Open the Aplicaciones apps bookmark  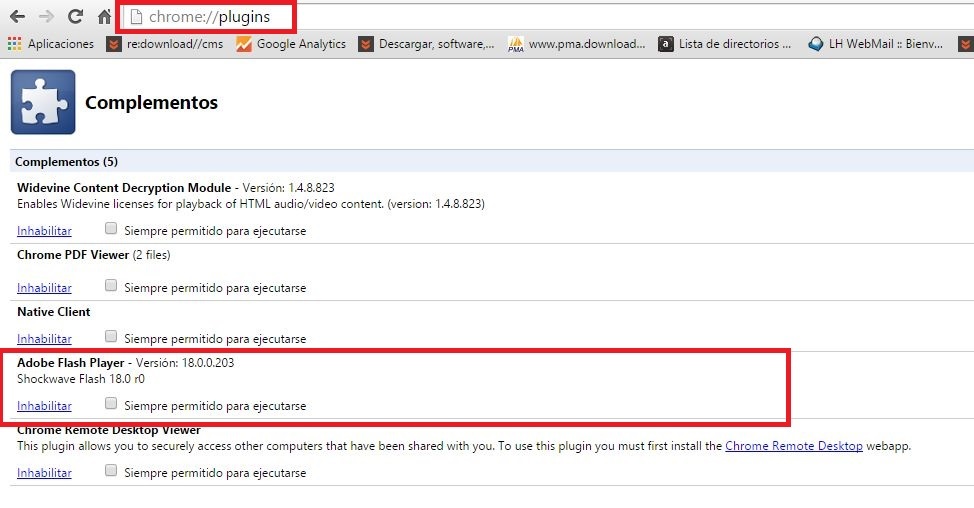[51, 44]
